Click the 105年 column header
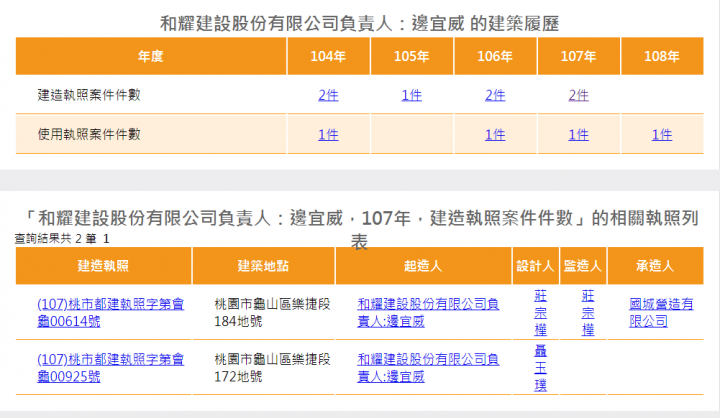720x418 pixels. (x=412, y=56)
